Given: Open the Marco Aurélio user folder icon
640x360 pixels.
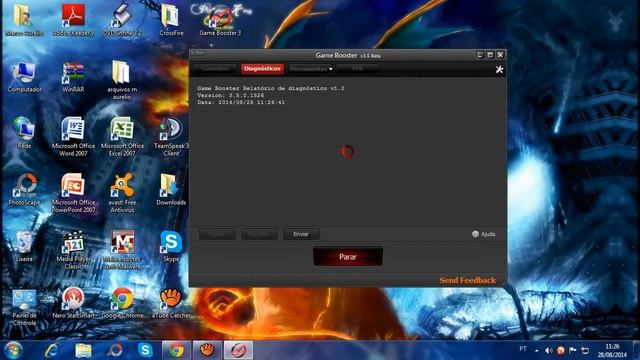Looking at the screenshot, I should [x=24, y=20].
